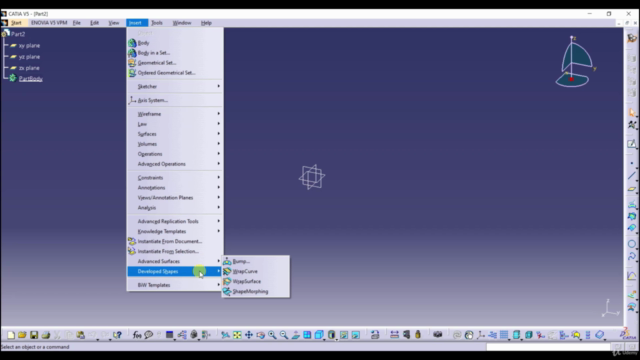Click the Zoom In magnifier icon

tap(272, 335)
